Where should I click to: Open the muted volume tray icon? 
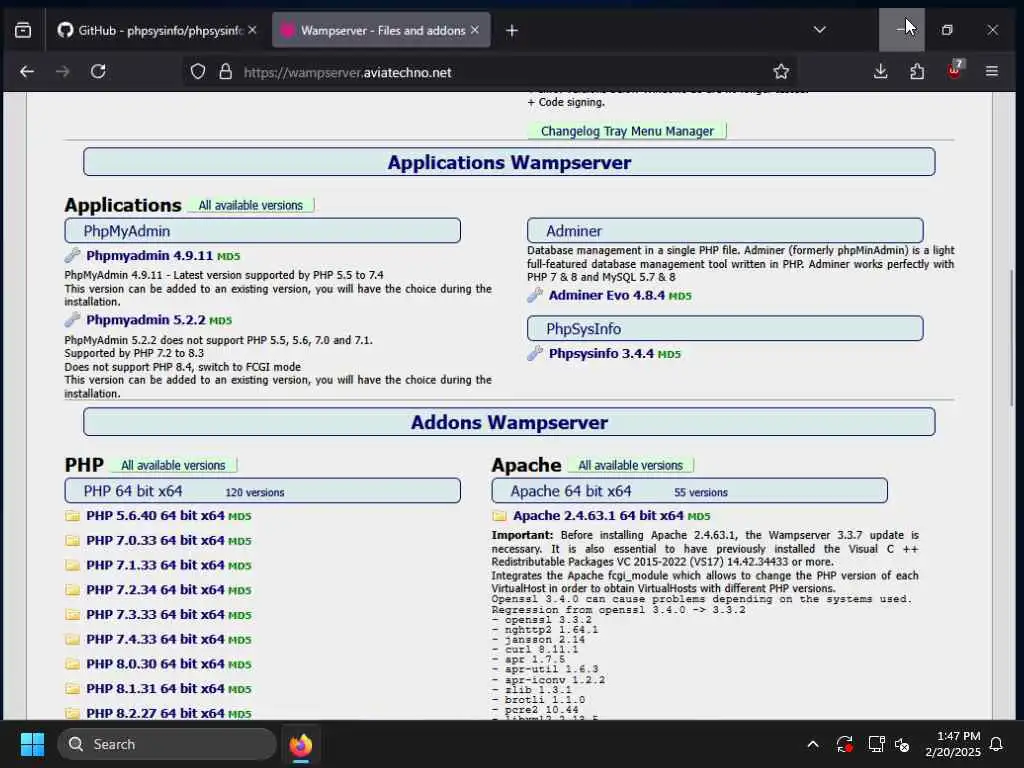pyautogui.click(x=903, y=744)
